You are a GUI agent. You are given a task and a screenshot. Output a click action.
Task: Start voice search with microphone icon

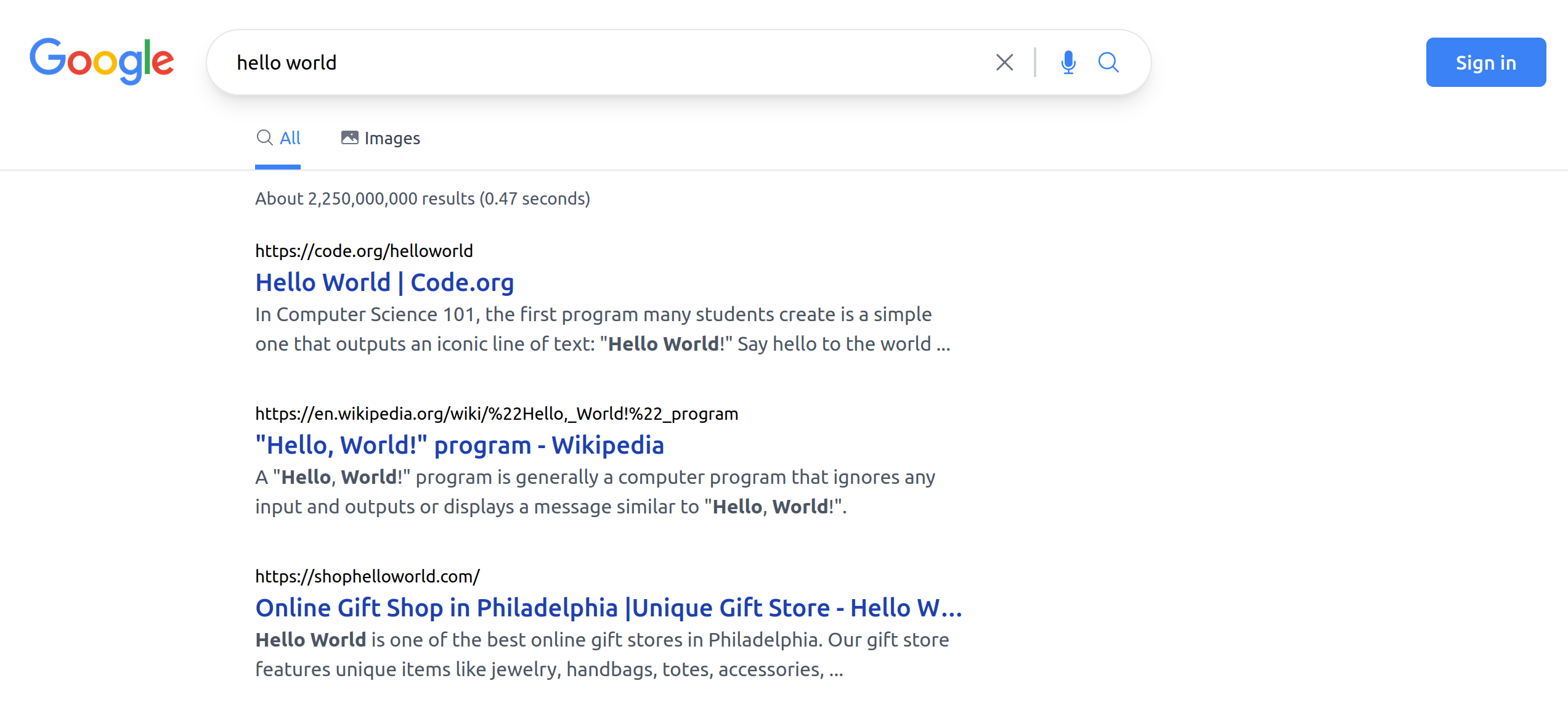(1068, 62)
